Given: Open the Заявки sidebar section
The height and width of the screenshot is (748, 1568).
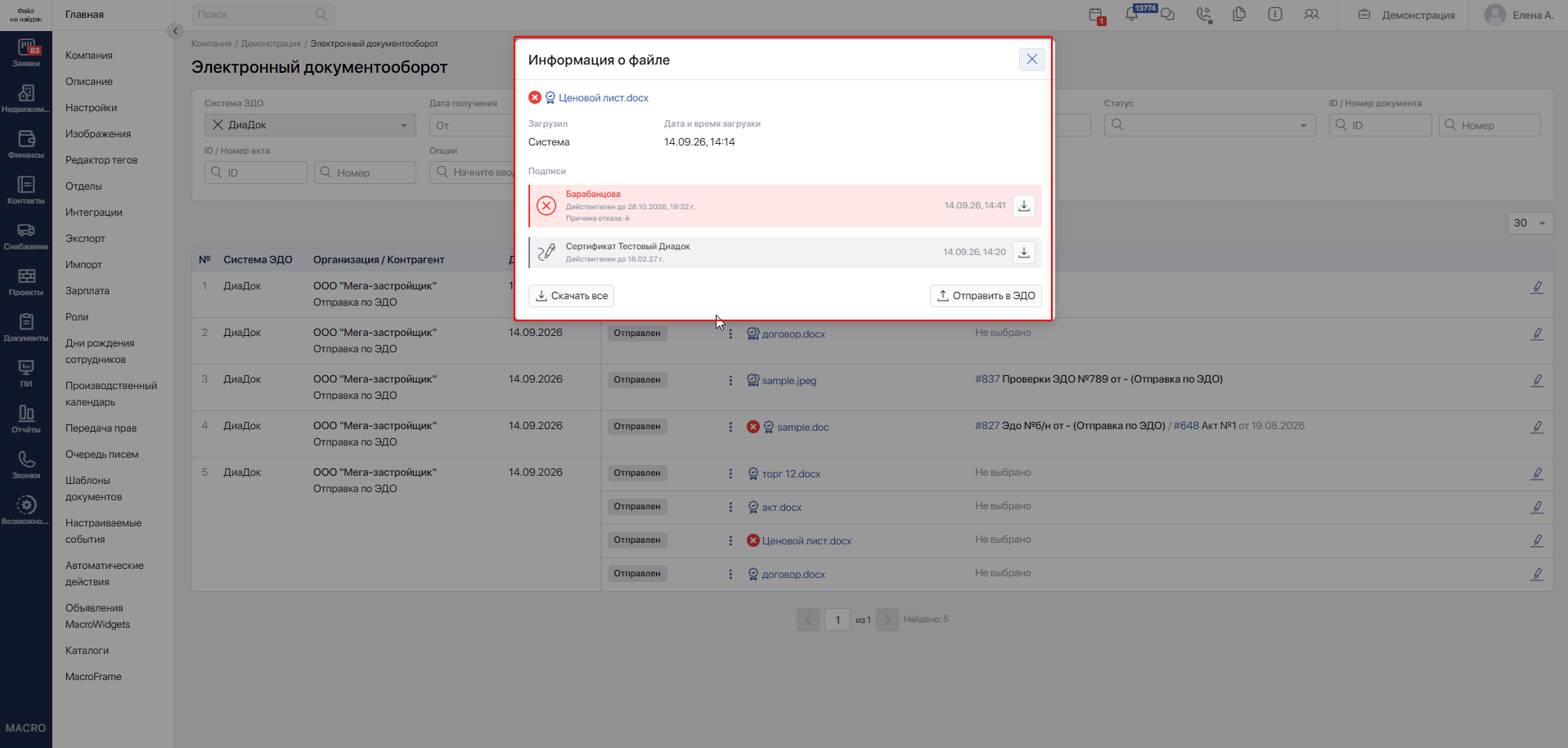Looking at the screenshot, I should click(x=26, y=52).
